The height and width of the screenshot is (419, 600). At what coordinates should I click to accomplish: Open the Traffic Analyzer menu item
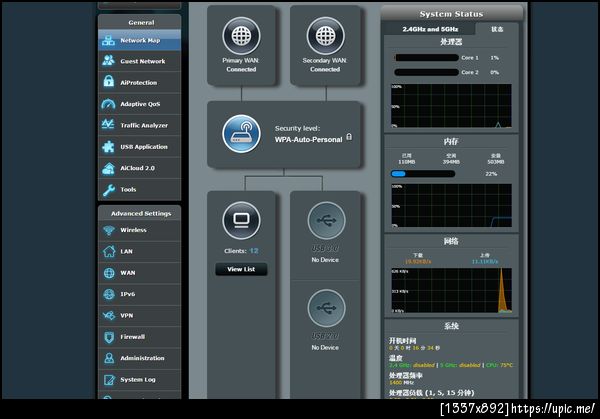tap(139, 125)
